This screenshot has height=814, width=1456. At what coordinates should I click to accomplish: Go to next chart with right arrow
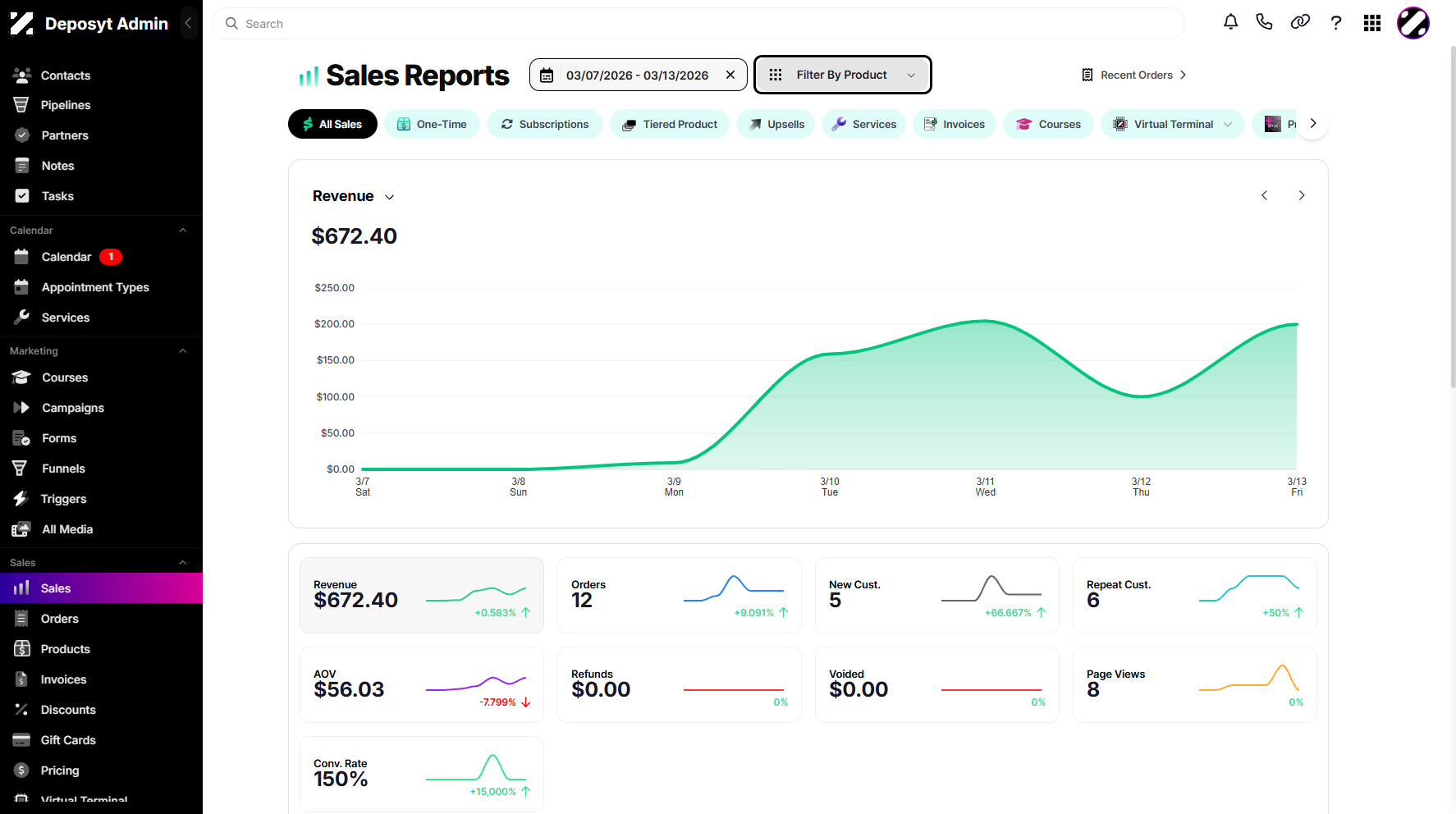[1302, 195]
